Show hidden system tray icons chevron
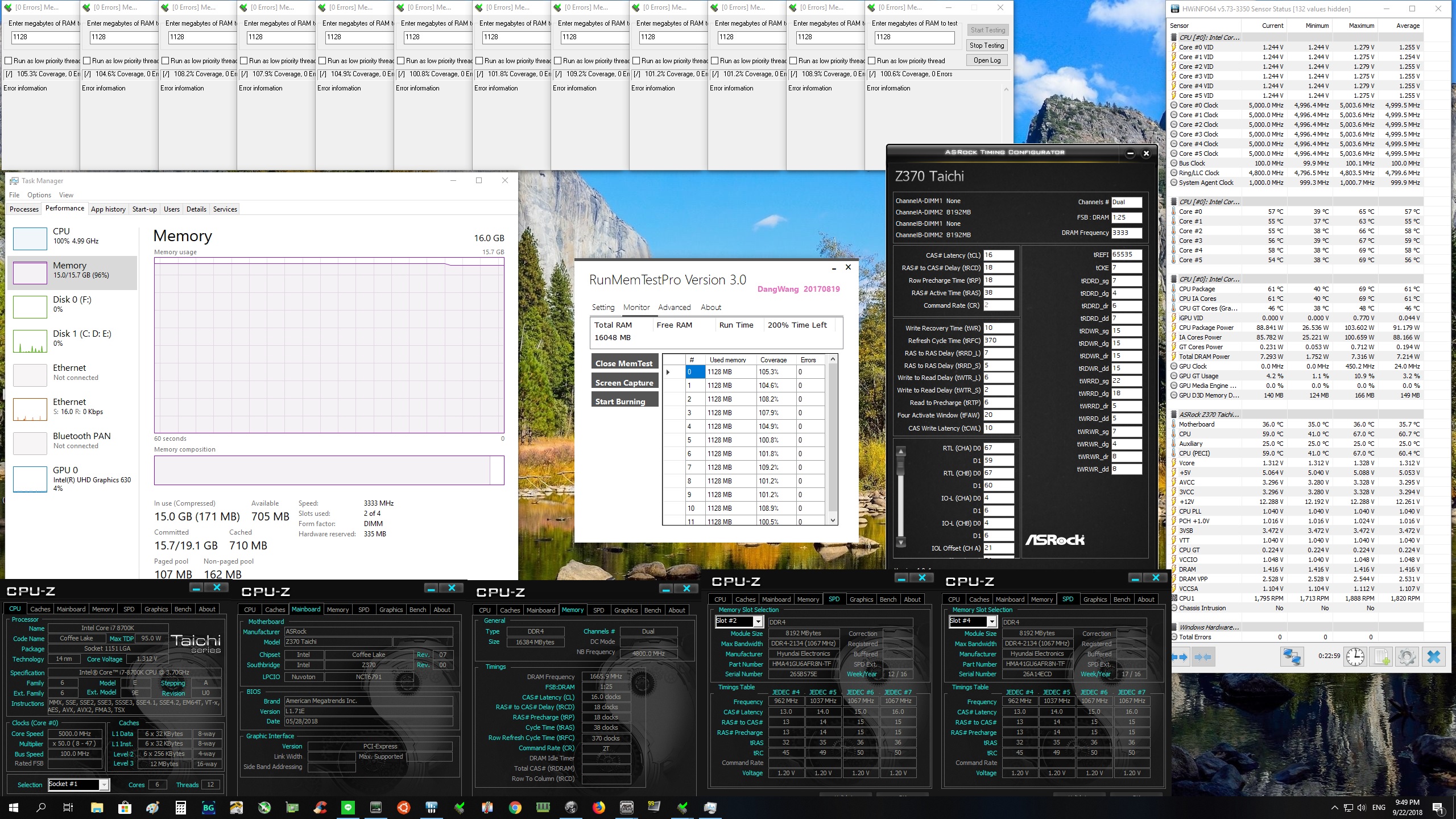This screenshot has height=819, width=1456. click(x=1334, y=808)
